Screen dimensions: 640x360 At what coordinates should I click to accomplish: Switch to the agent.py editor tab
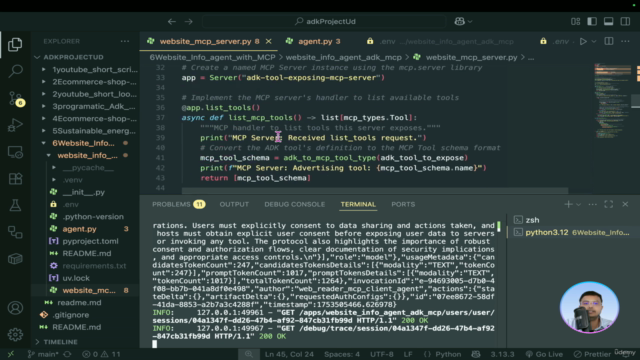pyautogui.click(x=314, y=41)
